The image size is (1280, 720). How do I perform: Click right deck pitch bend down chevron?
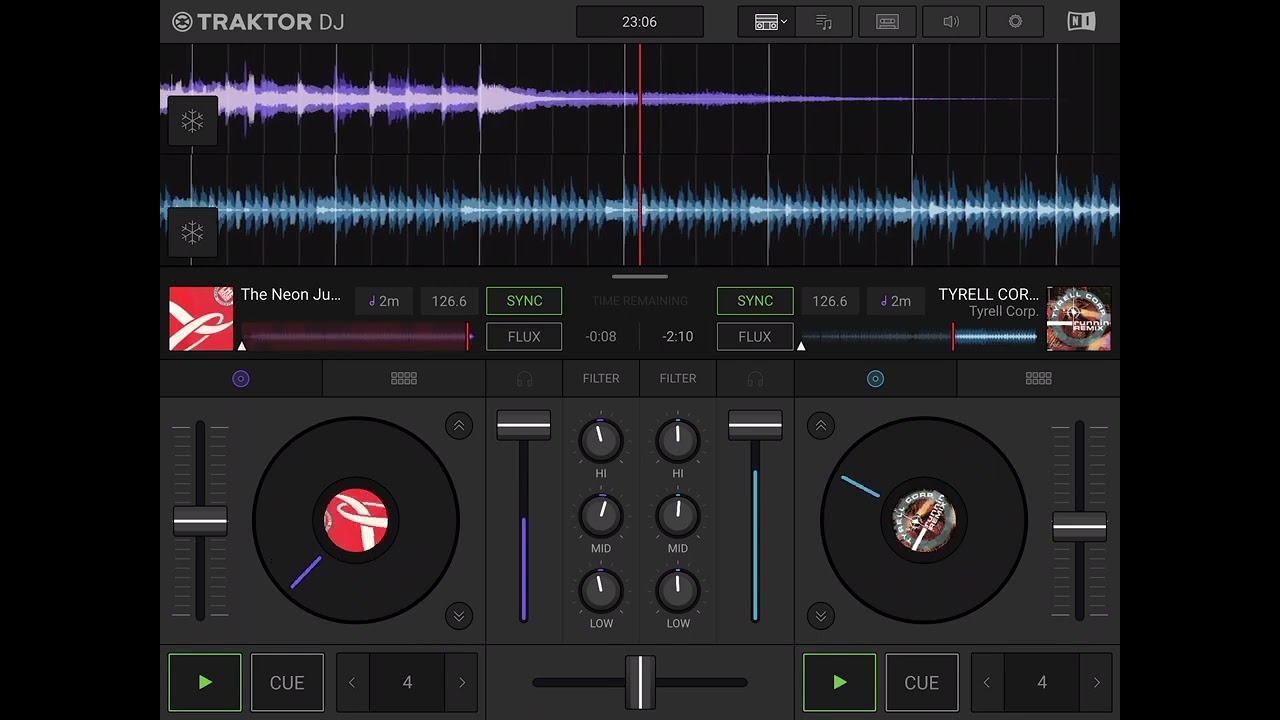coord(821,616)
